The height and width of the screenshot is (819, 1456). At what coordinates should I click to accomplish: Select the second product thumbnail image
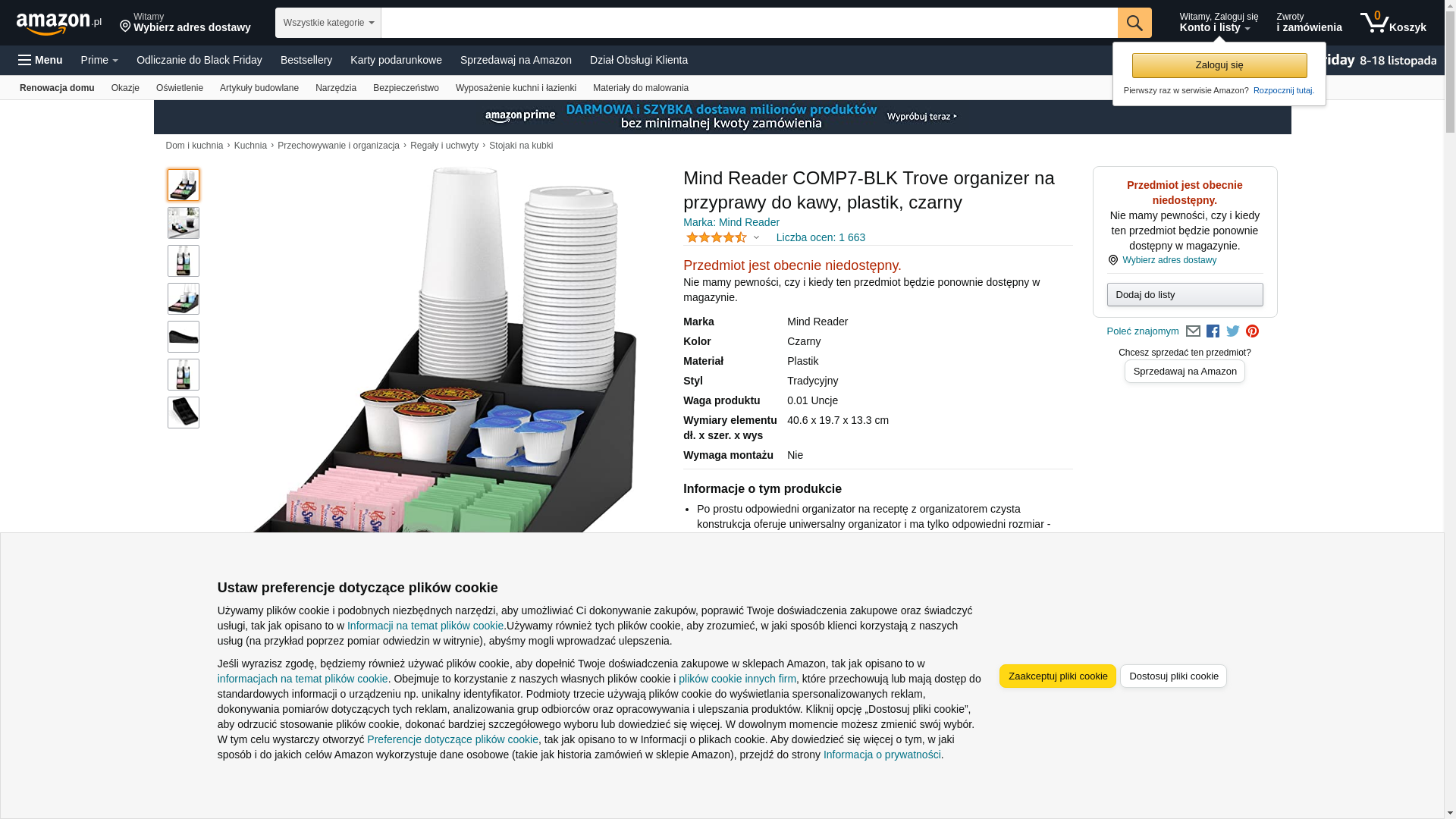184,223
